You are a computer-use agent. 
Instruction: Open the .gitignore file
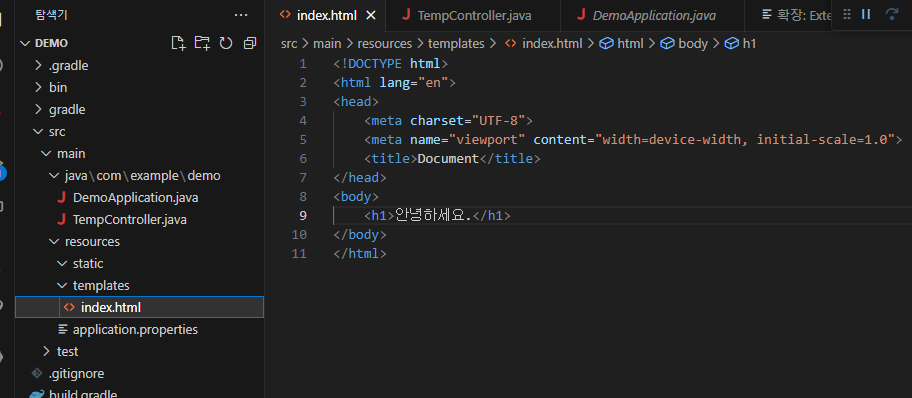[140, 374]
